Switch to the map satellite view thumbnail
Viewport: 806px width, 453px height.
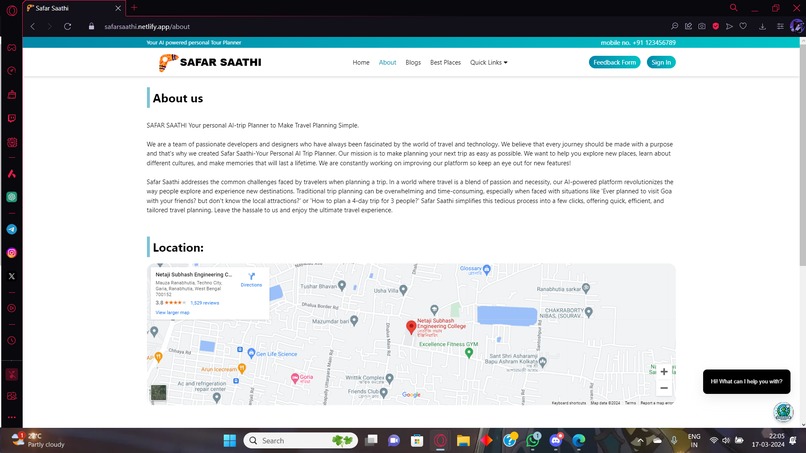coord(158,393)
